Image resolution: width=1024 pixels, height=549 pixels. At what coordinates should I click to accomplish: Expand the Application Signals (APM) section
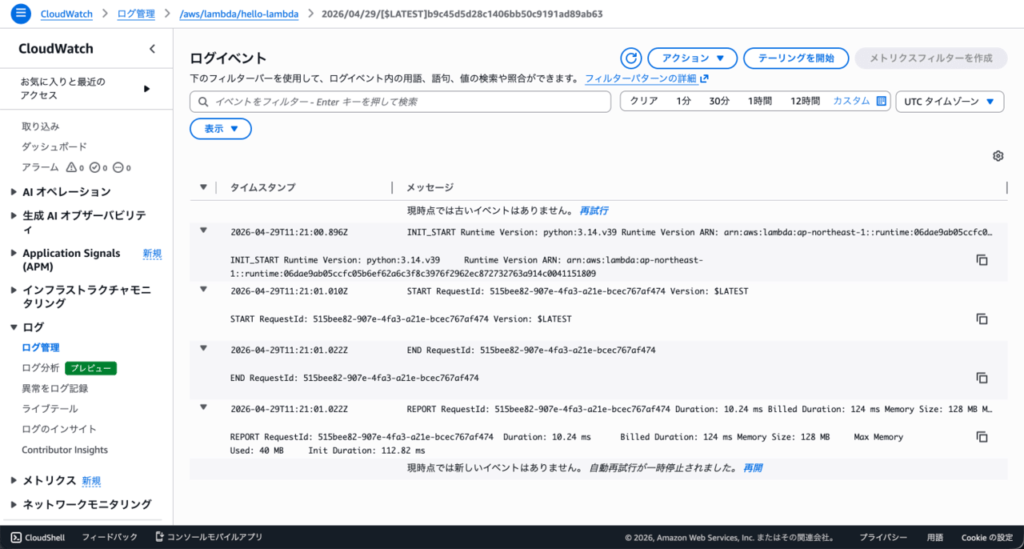tap(14, 253)
